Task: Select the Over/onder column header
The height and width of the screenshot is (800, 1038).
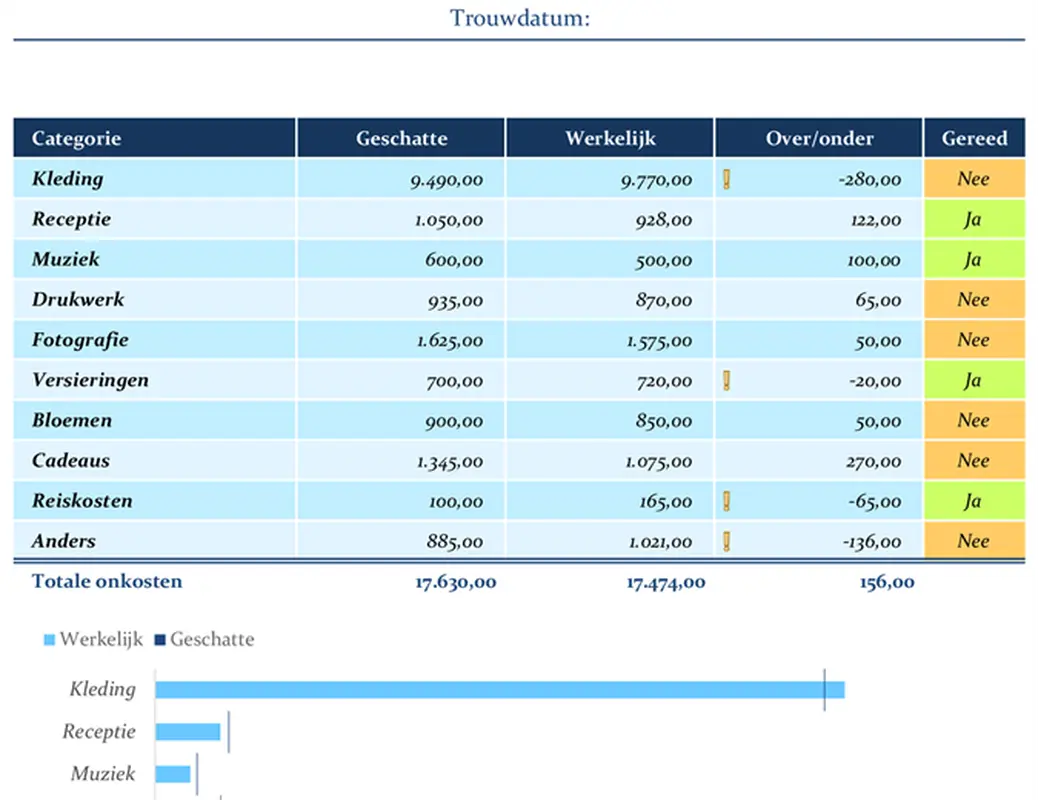Action: coord(819,138)
